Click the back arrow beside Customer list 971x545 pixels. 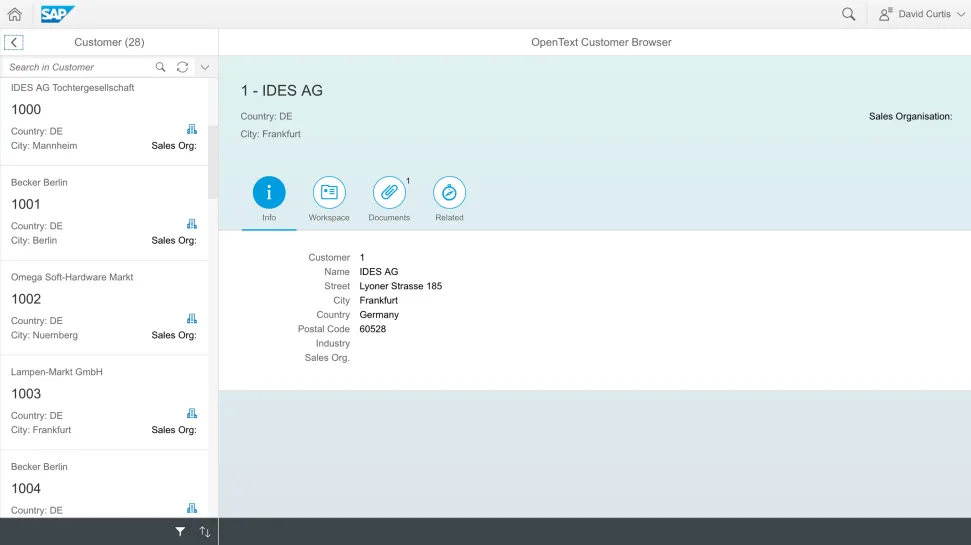[14, 42]
